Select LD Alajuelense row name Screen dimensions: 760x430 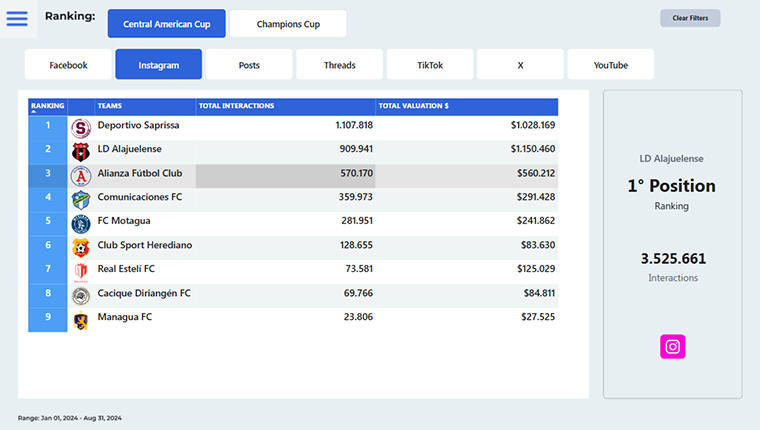129,149
